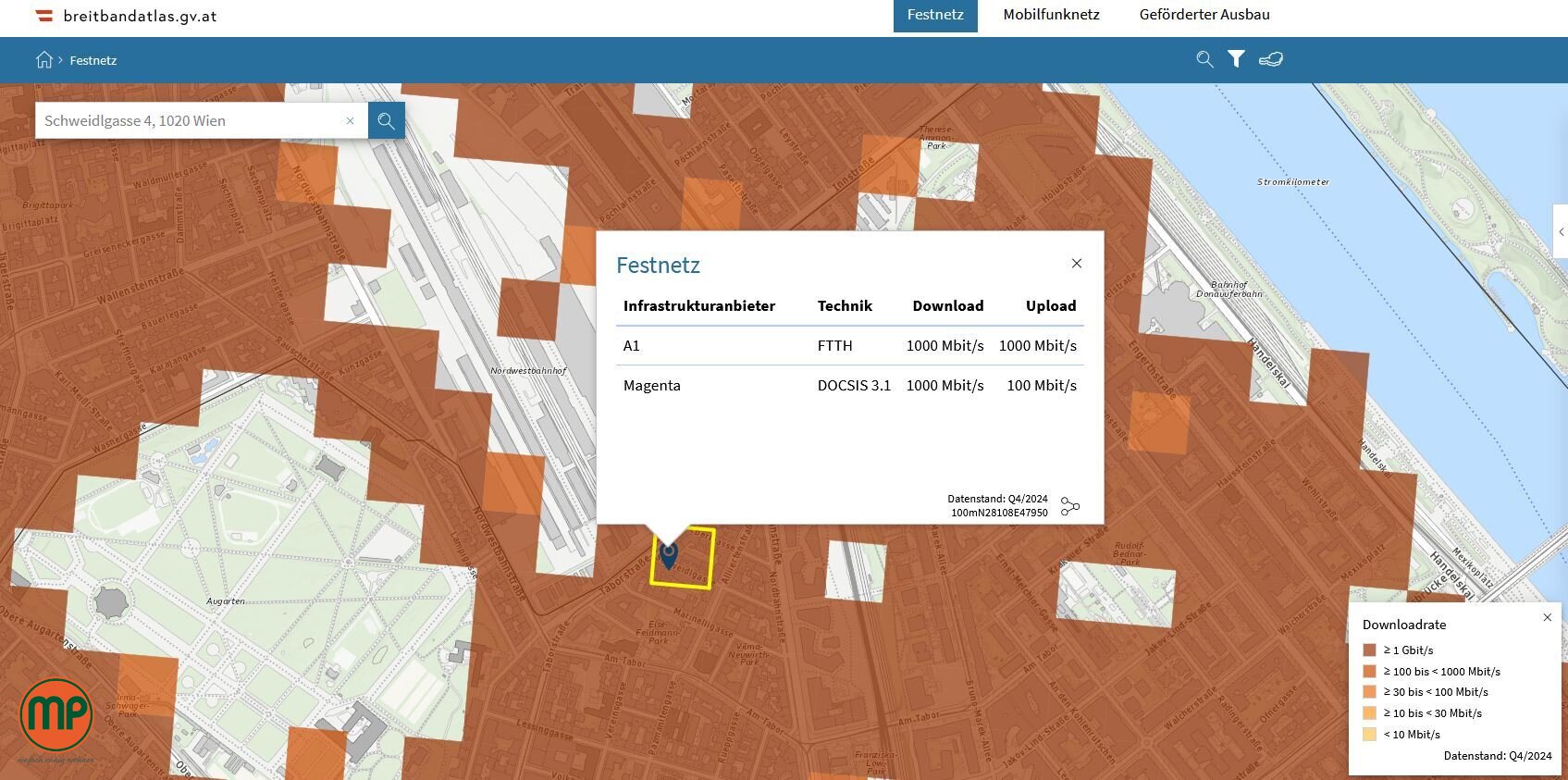Click A1's 1000 Mbit/s upload value
1568x780 pixels.
tap(1038, 346)
